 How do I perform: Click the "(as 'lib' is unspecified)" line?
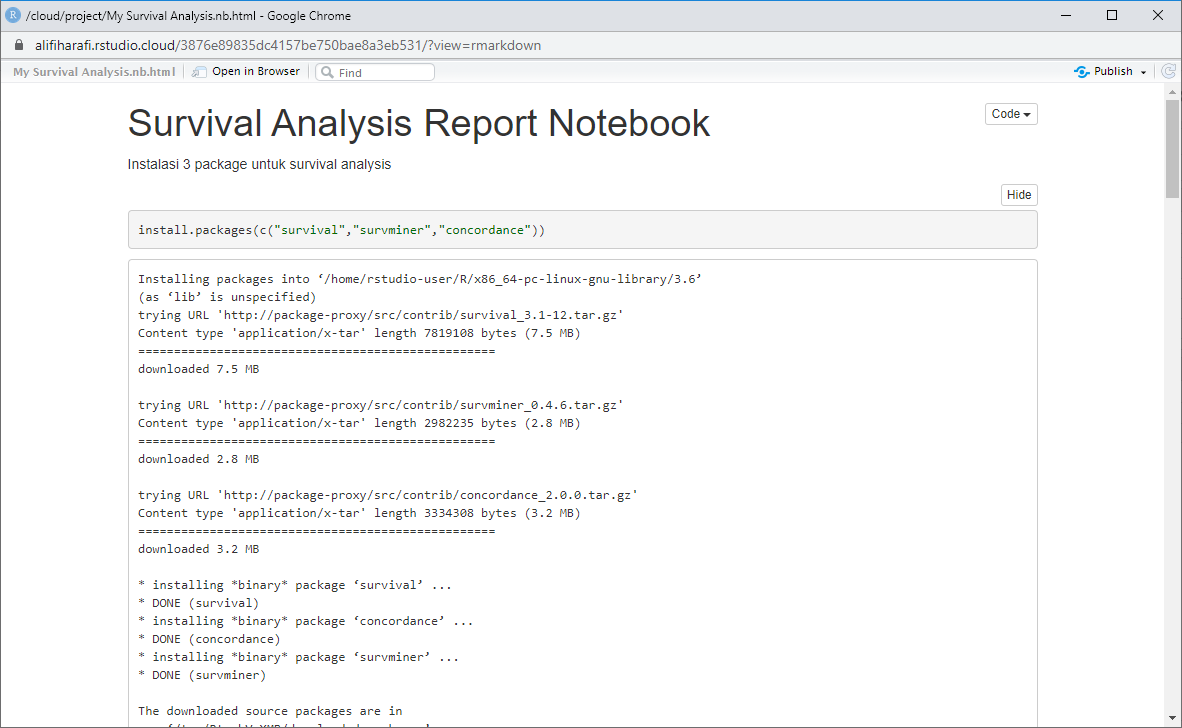pos(227,297)
